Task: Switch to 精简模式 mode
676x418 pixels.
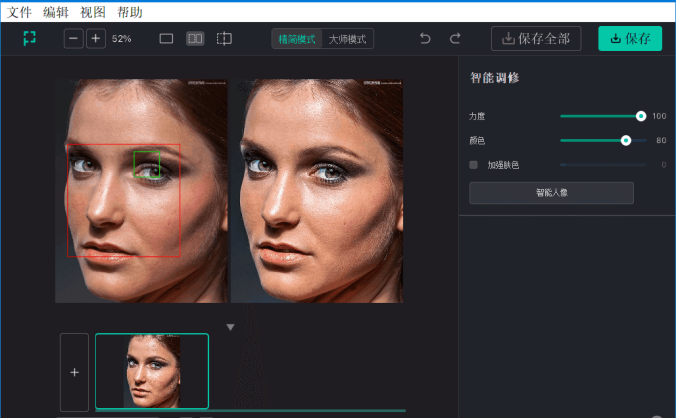Action: pos(297,39)
